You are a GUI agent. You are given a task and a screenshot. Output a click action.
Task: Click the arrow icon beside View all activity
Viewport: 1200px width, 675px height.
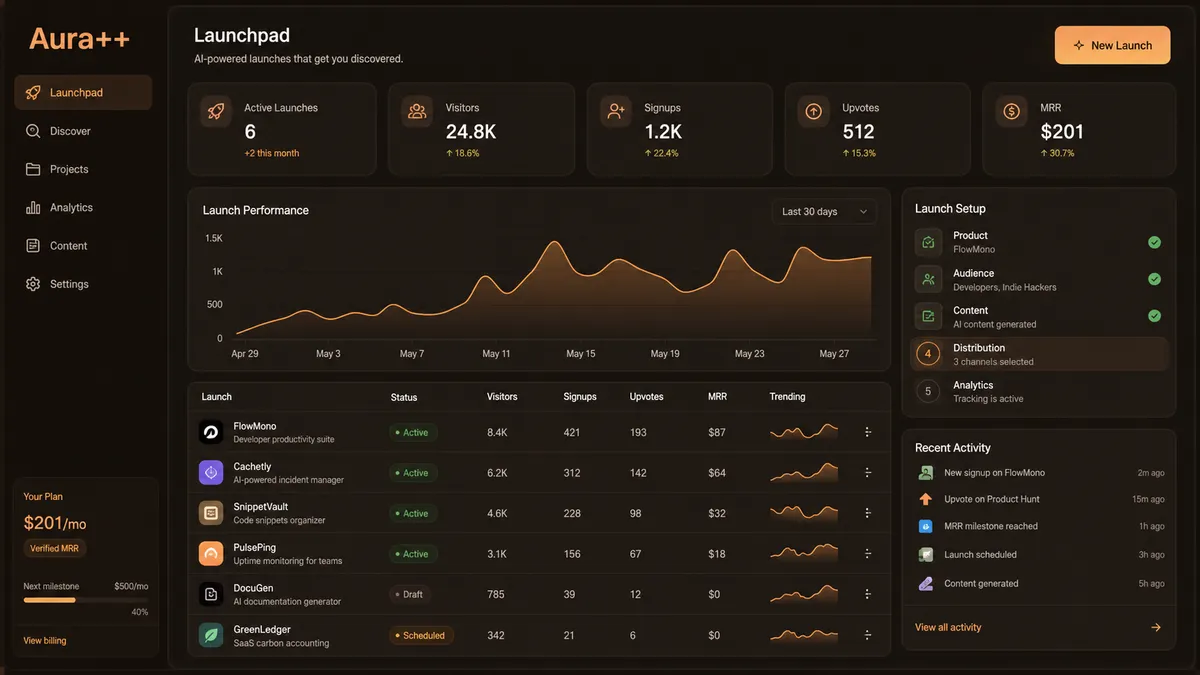1156,628
